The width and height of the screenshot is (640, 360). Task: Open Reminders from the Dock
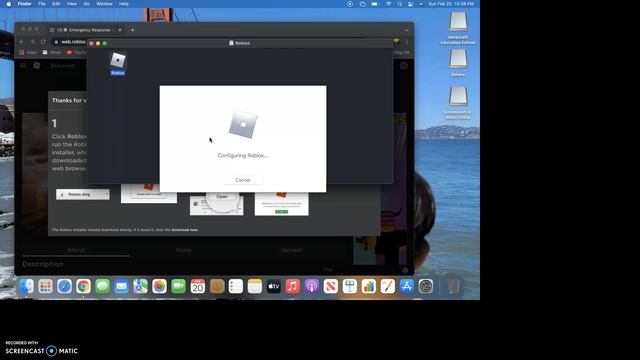[236, 287]
